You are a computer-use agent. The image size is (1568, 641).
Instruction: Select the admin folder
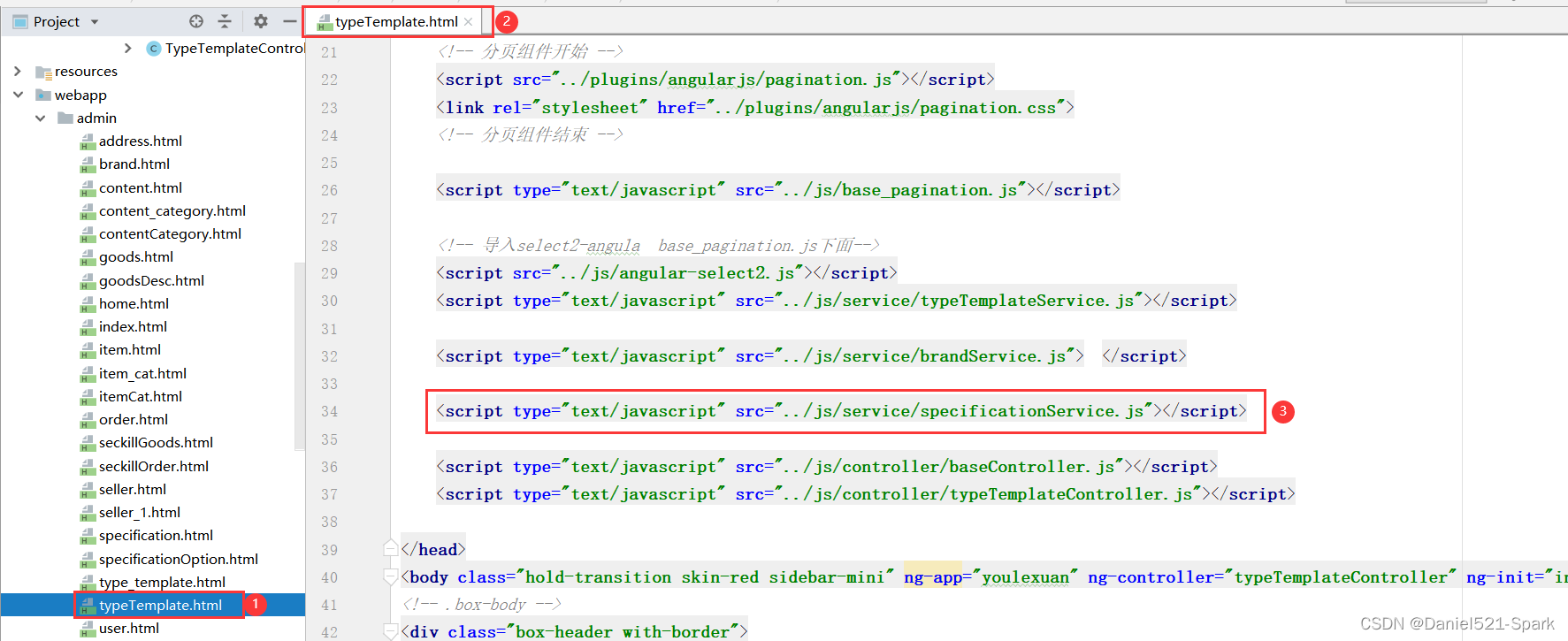point(96,118)
